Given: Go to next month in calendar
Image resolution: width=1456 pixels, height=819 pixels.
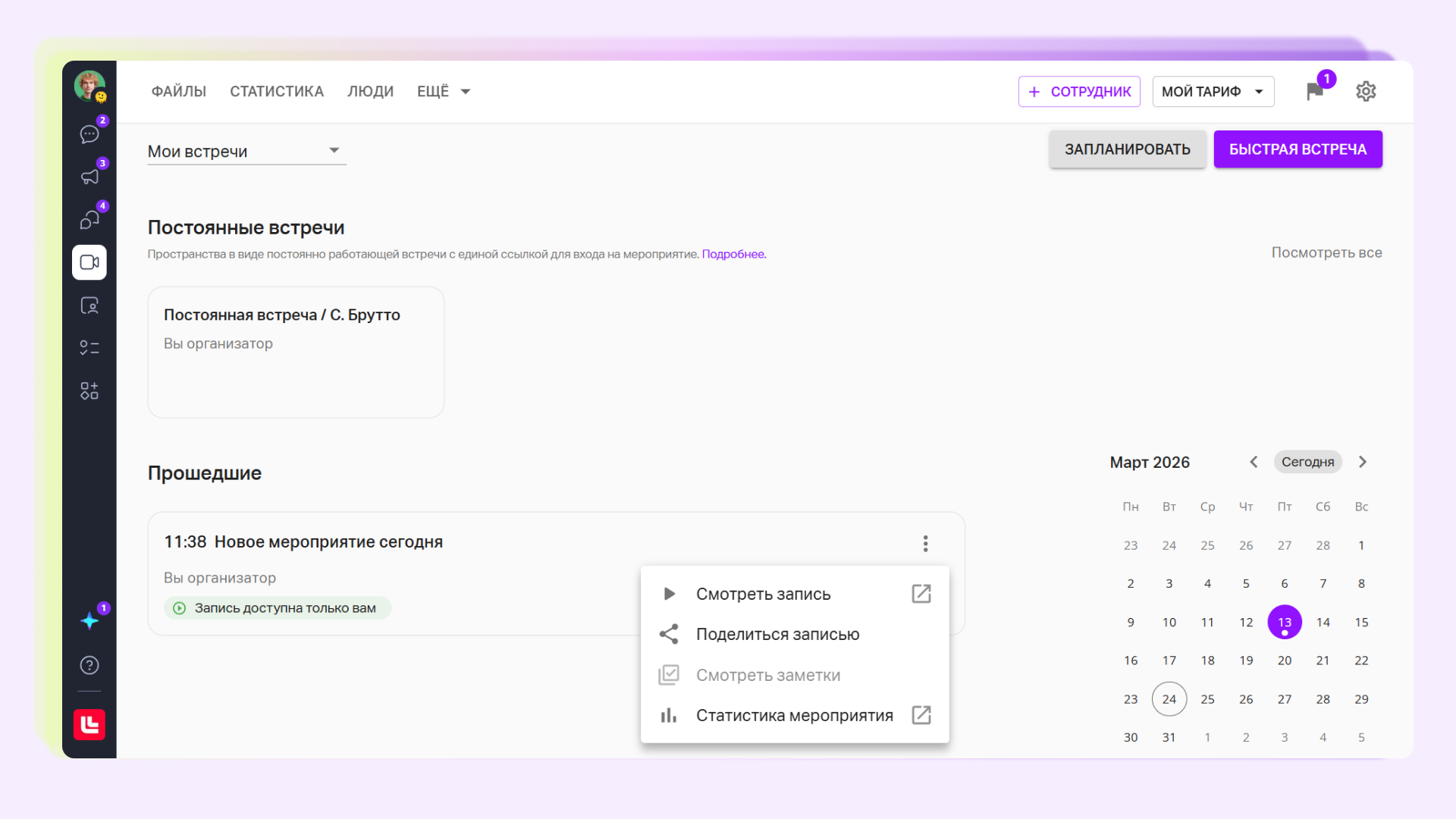Looking at the screenshot, I should click(x=1363, y=462).
